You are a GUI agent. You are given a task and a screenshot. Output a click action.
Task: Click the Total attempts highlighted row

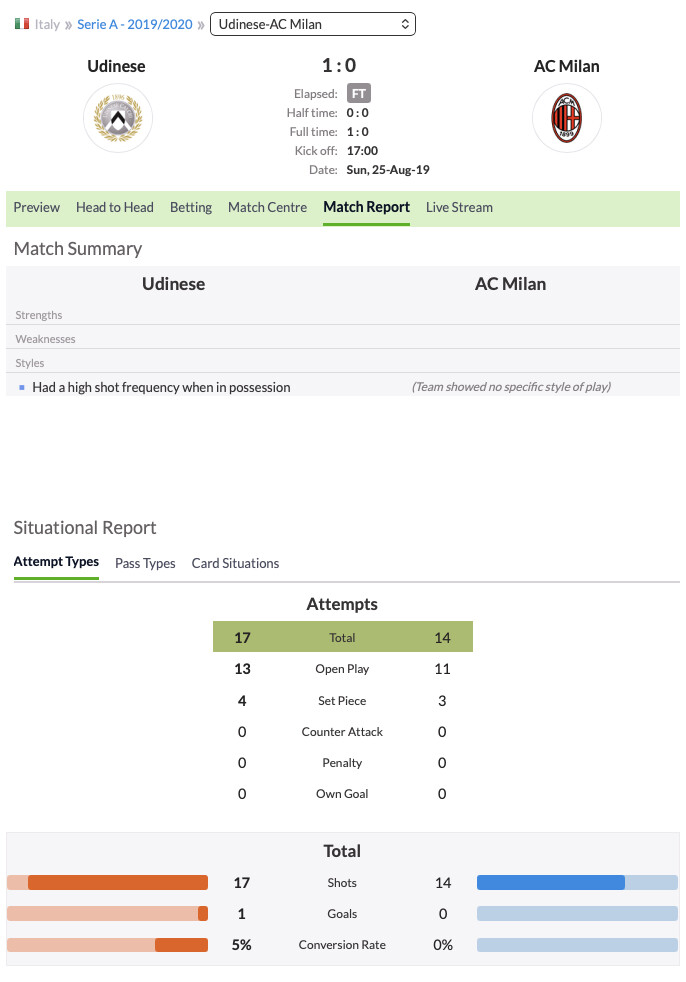(x=343, y=637)
